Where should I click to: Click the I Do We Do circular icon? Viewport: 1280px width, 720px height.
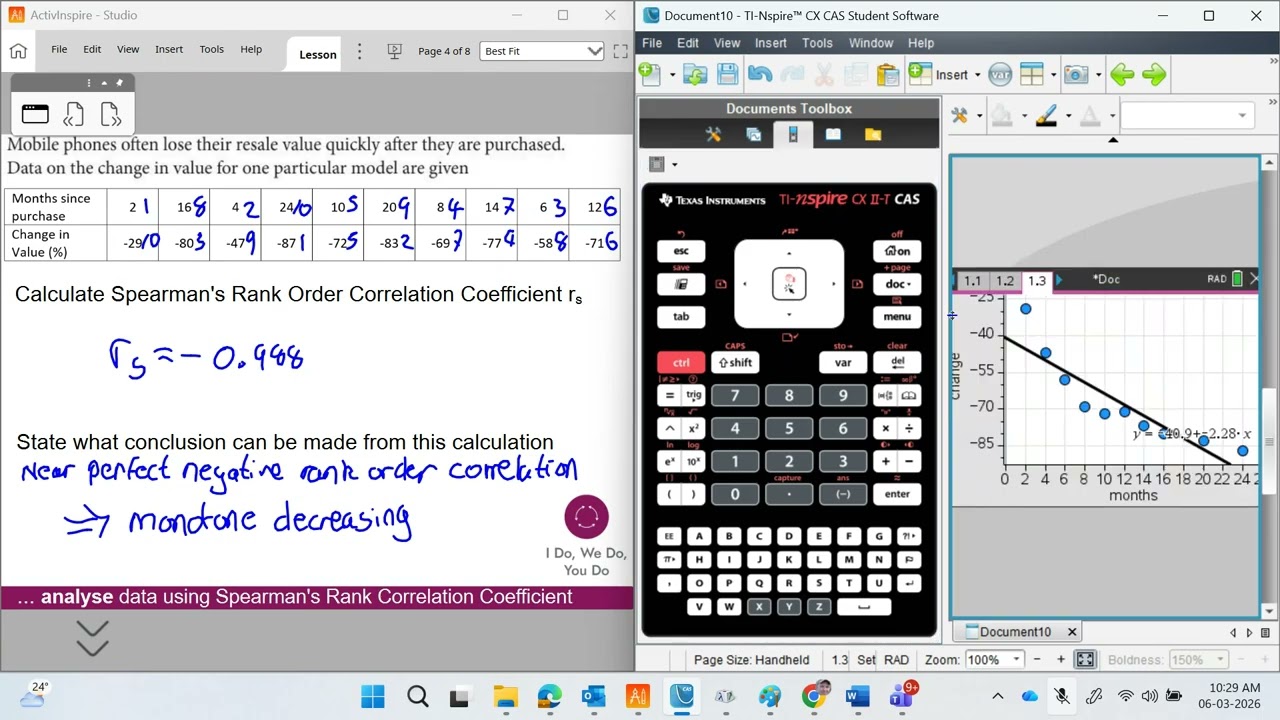[x=586, y=517]
